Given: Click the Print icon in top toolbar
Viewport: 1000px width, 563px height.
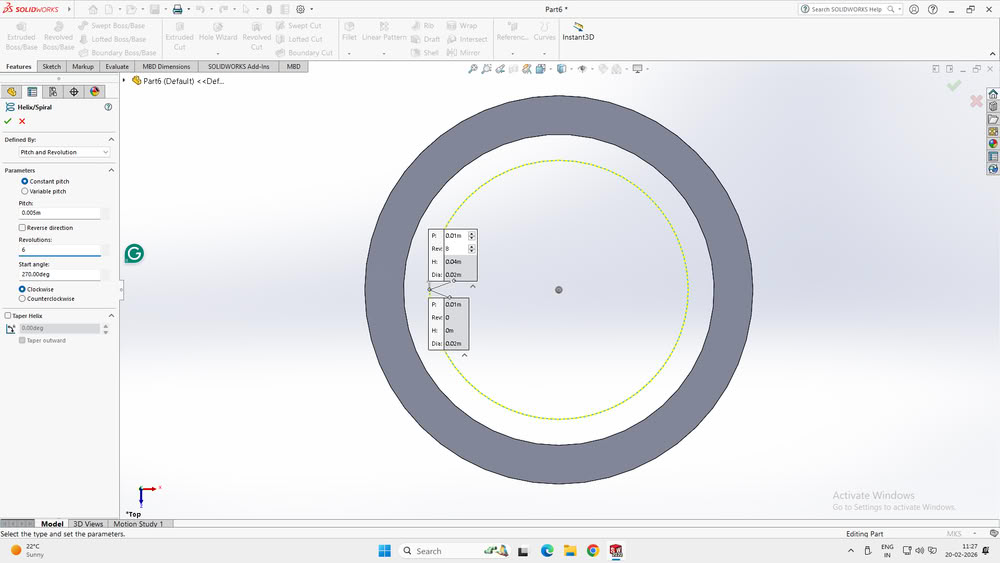Looking at the screenshot, I should pos(177,9).
